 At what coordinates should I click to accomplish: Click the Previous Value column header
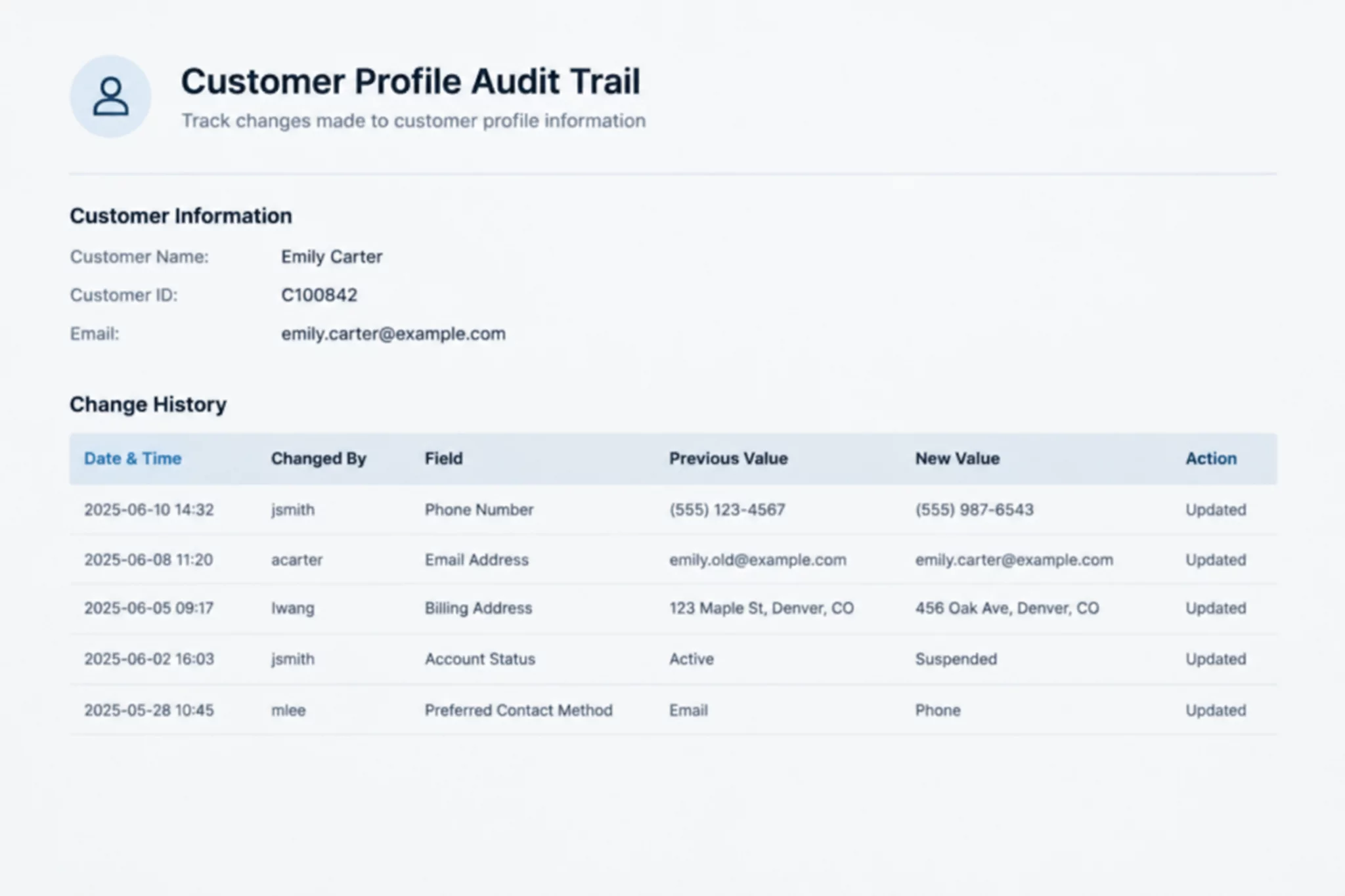pos(728,458)
